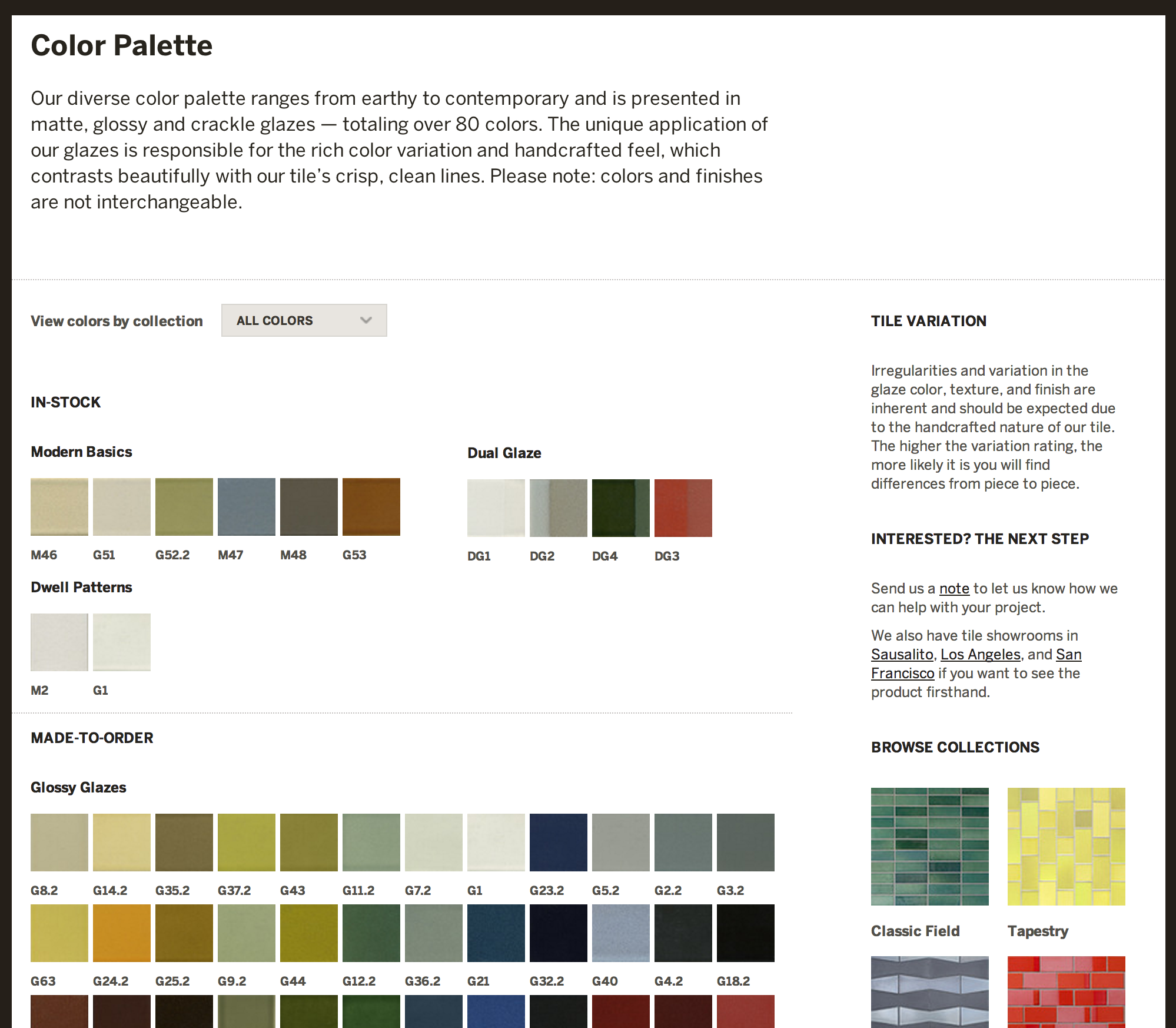The width and height of the screenshot is (1176, 1028).
Task: Select the DG3 red Dual Glaze swatch
Action: click(683, 508)
